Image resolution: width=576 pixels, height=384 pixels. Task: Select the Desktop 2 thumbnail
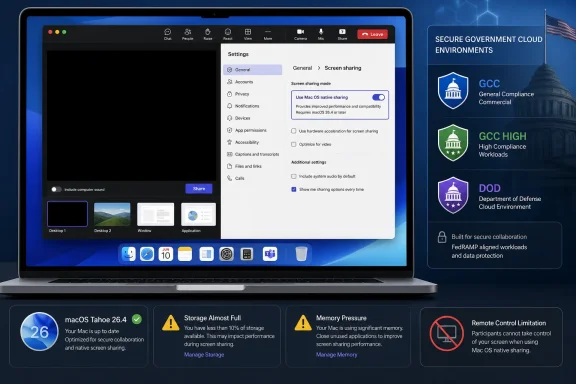tap(112, 214)
